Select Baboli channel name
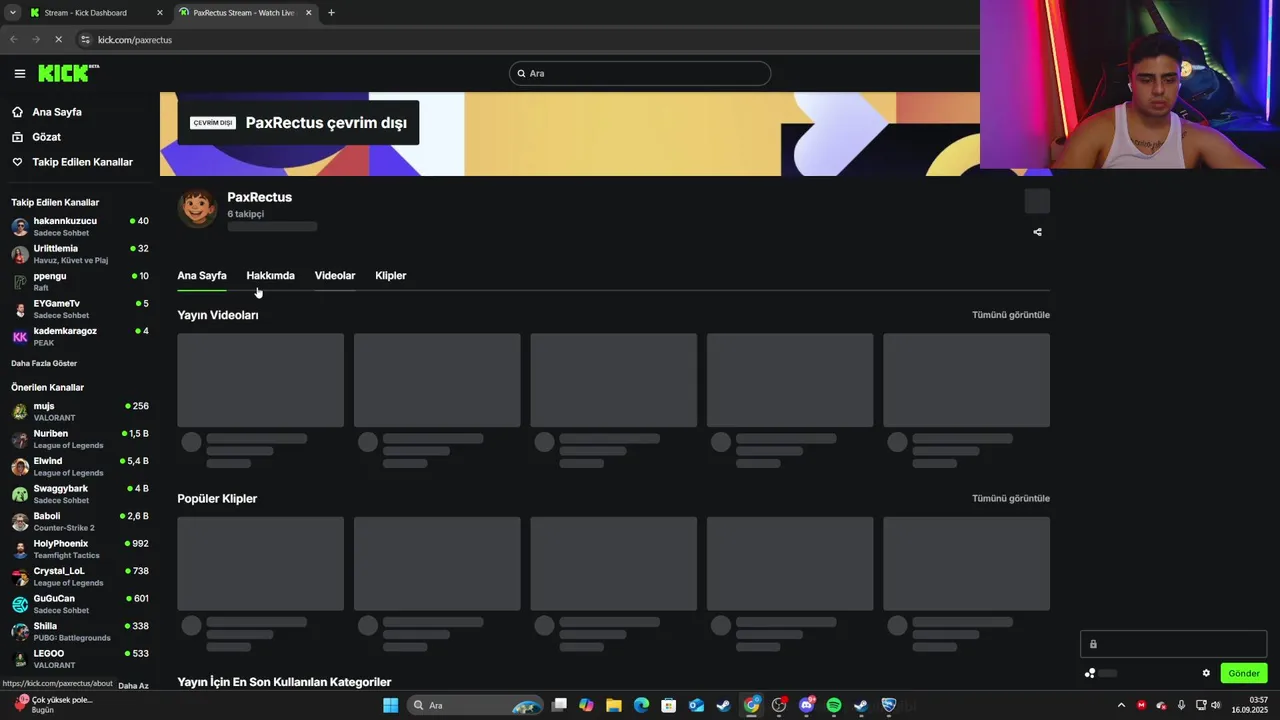 (x=47, y=516)
